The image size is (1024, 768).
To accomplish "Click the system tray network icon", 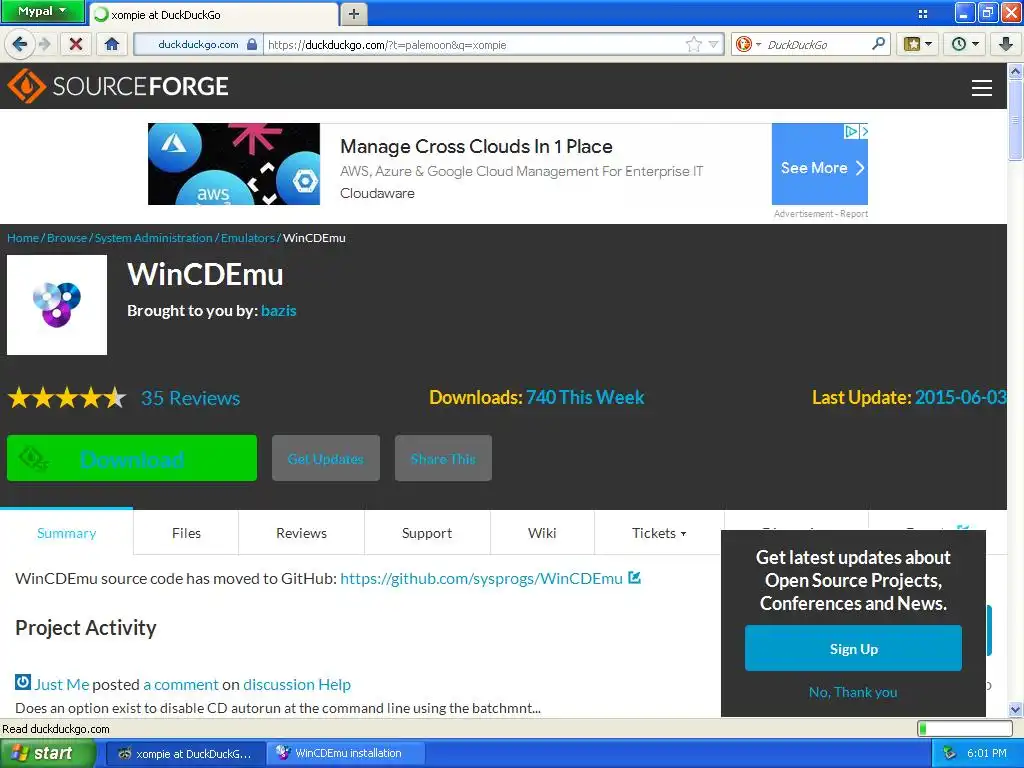I will click(x=950, y=753).
